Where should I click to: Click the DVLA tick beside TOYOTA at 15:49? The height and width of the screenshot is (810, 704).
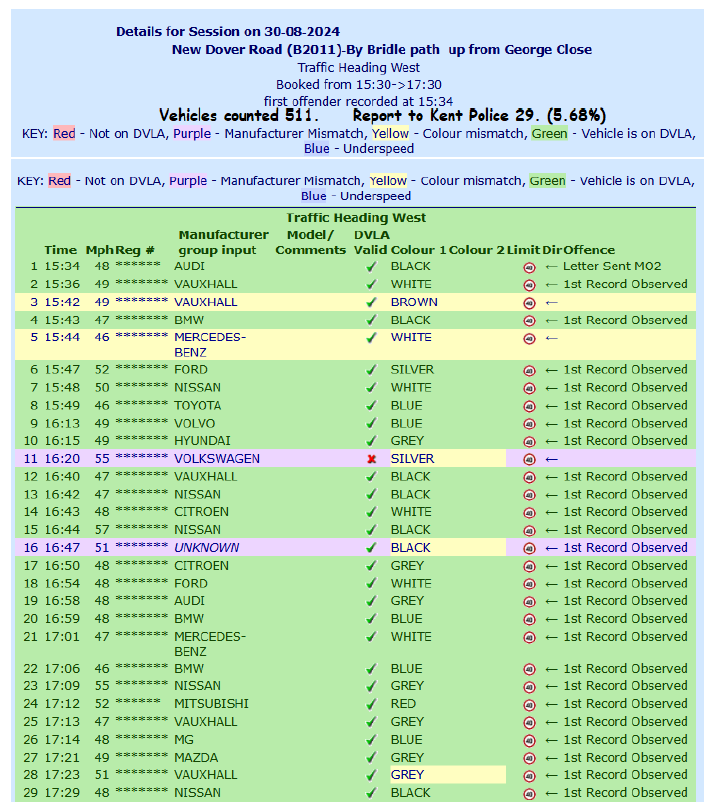click(371, 406)
